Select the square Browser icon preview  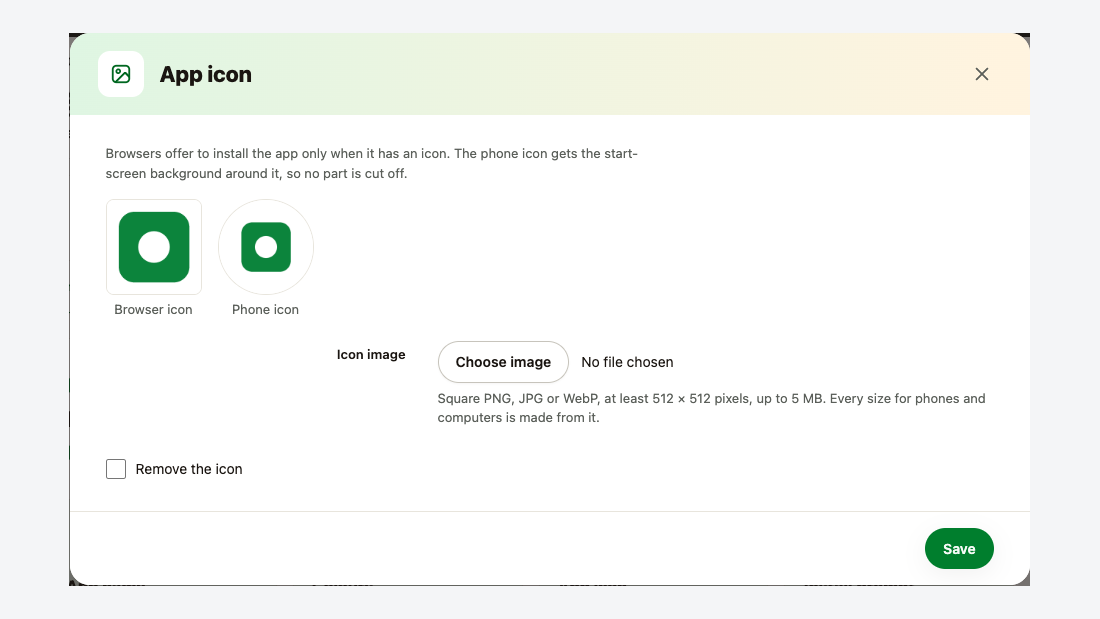coord(154,247)
